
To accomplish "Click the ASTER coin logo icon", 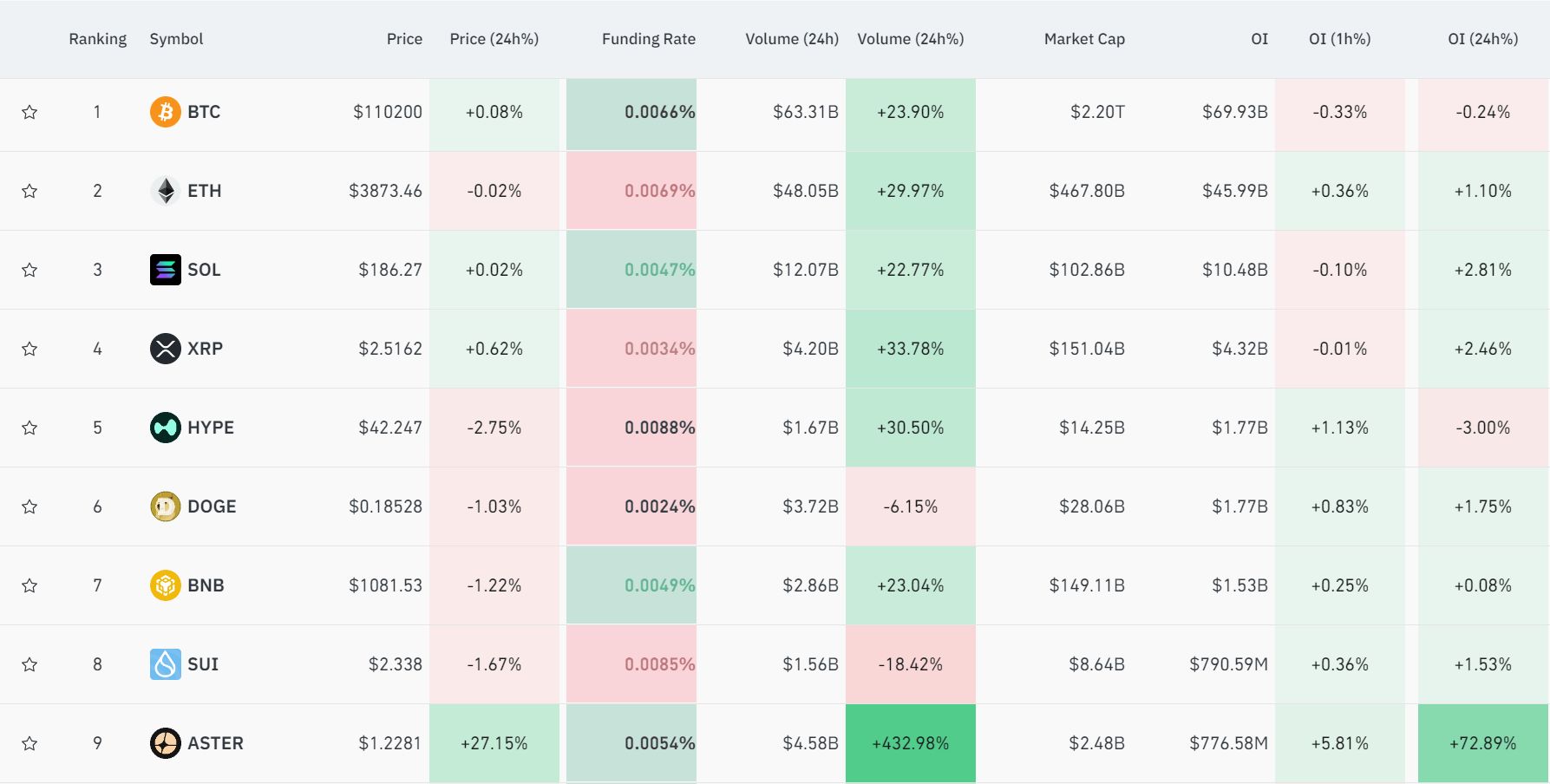I will point(165,743).
